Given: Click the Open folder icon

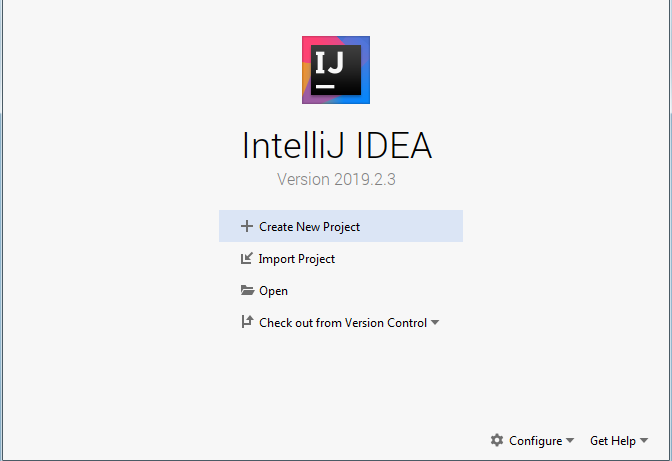Looking at the screenshot, I should (247, 291).
